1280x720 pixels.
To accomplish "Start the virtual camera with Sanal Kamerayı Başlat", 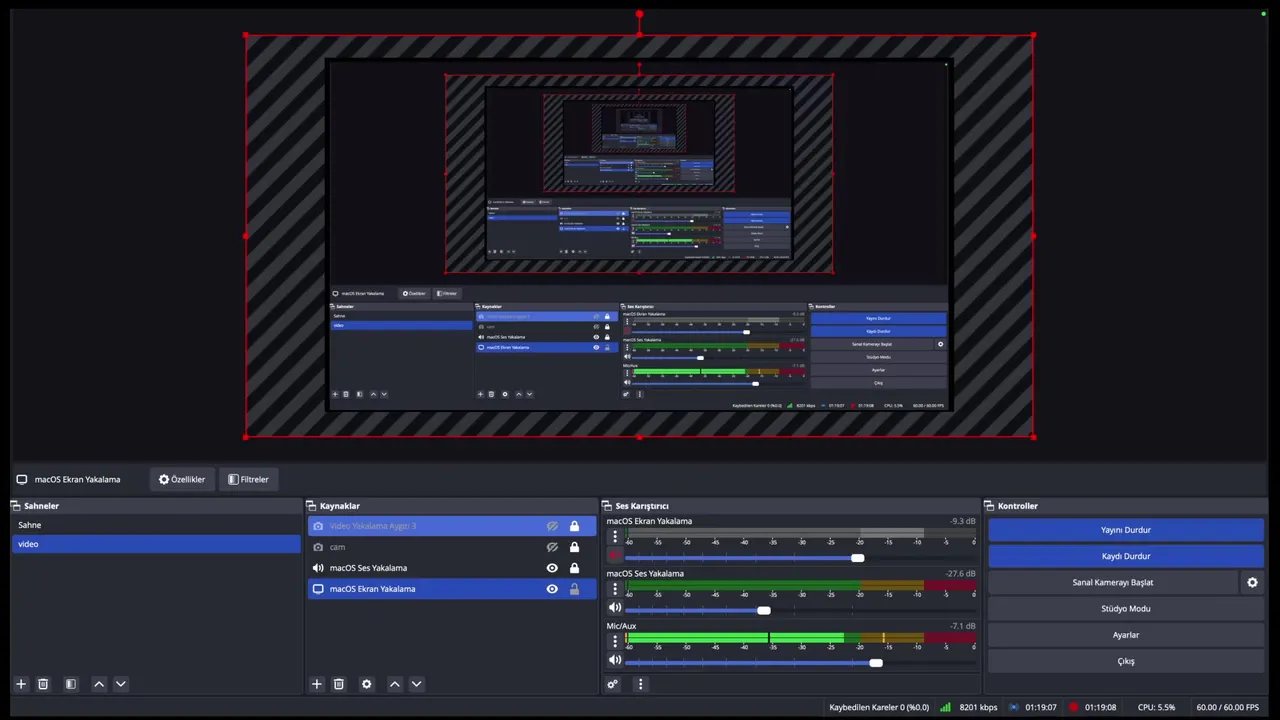I will click(x=1113, y=582).
